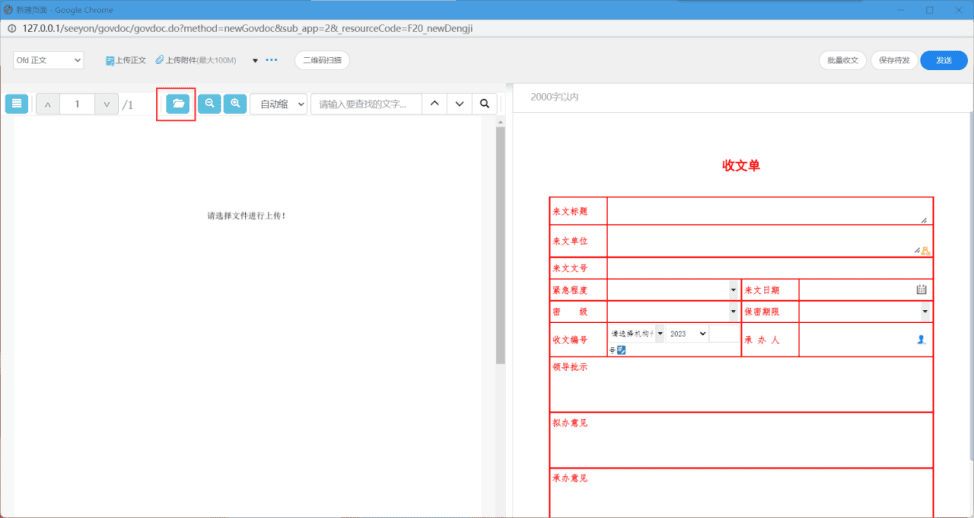Click the 拟办意见 opinion area
Screen dimensions: 974x518
[x=741, y=440]
